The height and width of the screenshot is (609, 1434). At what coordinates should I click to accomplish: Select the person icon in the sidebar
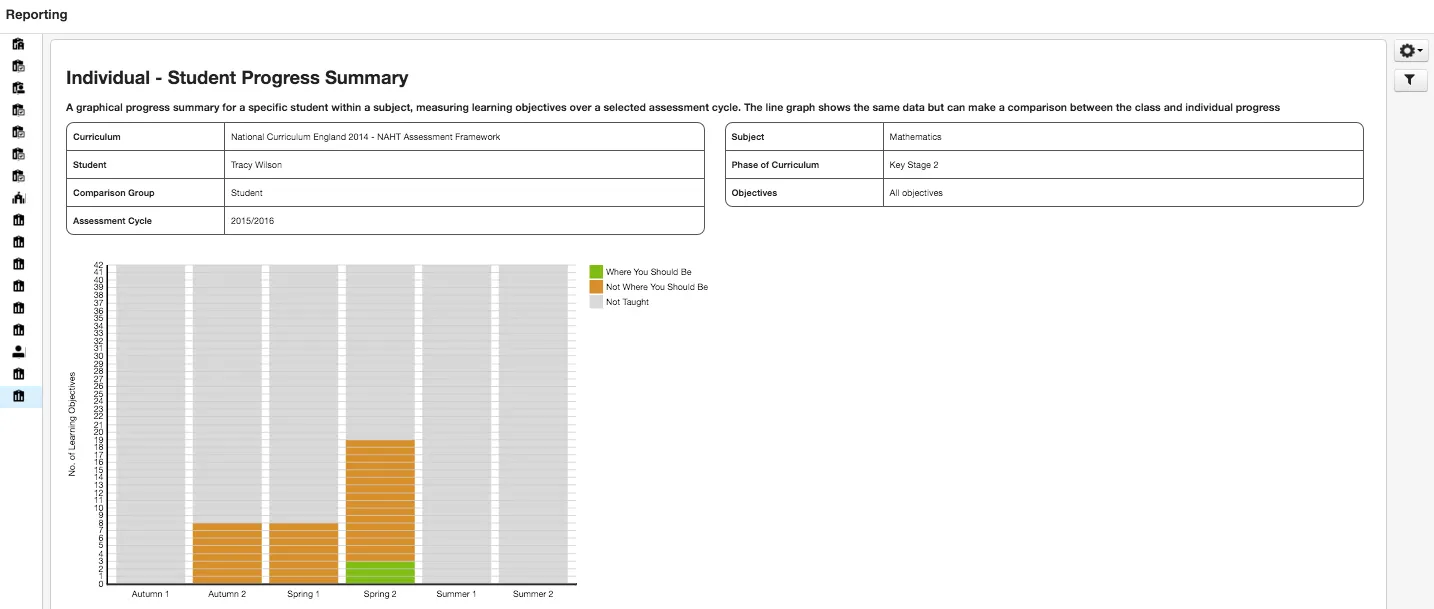[x=18, y=352]
